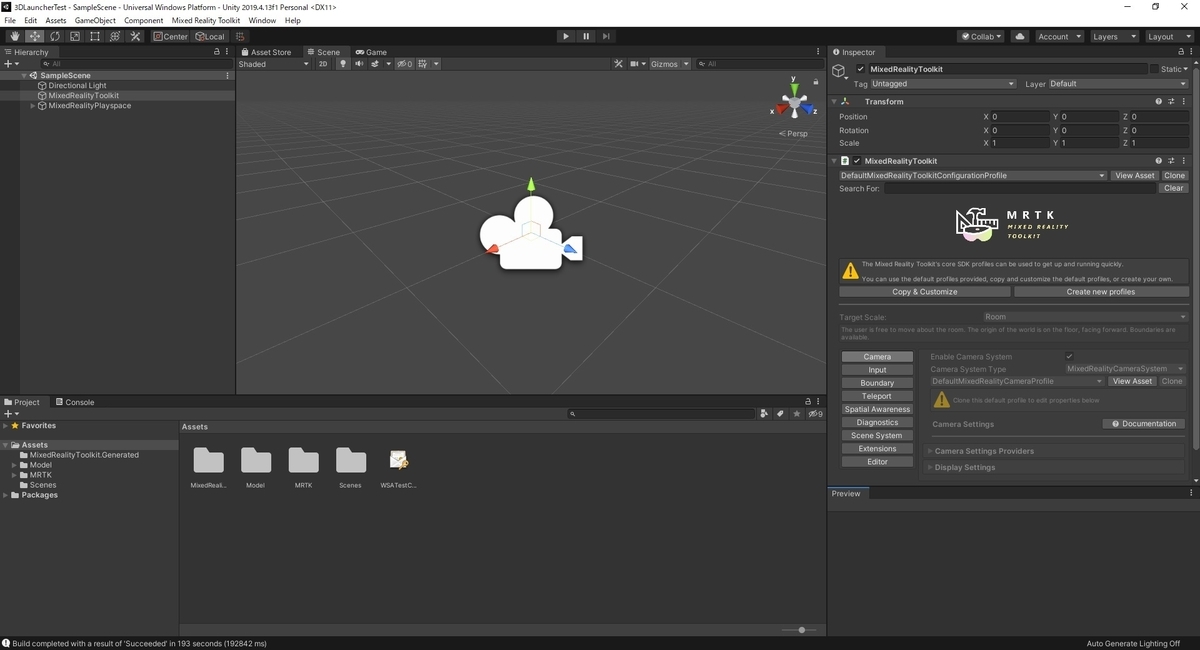Switch to the Asset Store tab
The width and height of the screenshot is (1200, 650).
tap(265, 52)
